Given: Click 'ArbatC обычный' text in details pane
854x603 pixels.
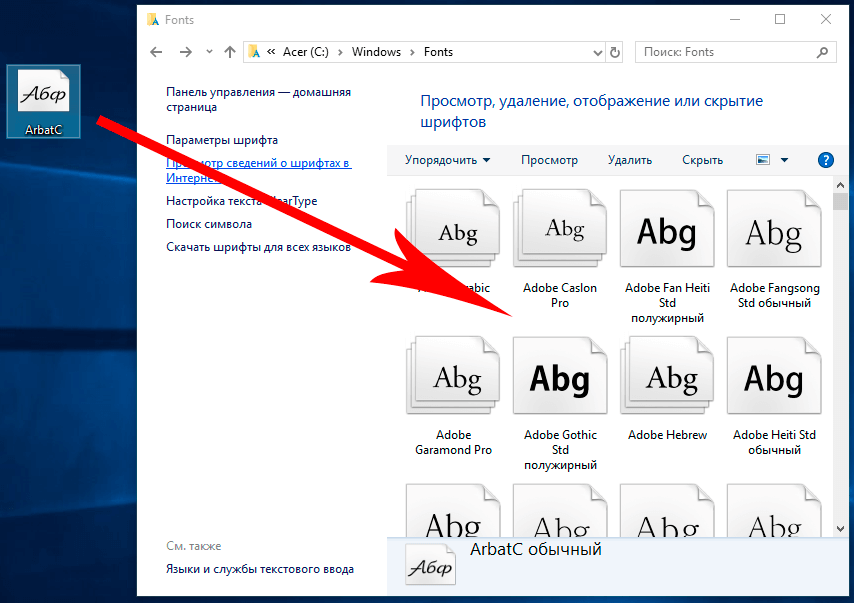Looking at the screenshot, I should coord(535,549).
